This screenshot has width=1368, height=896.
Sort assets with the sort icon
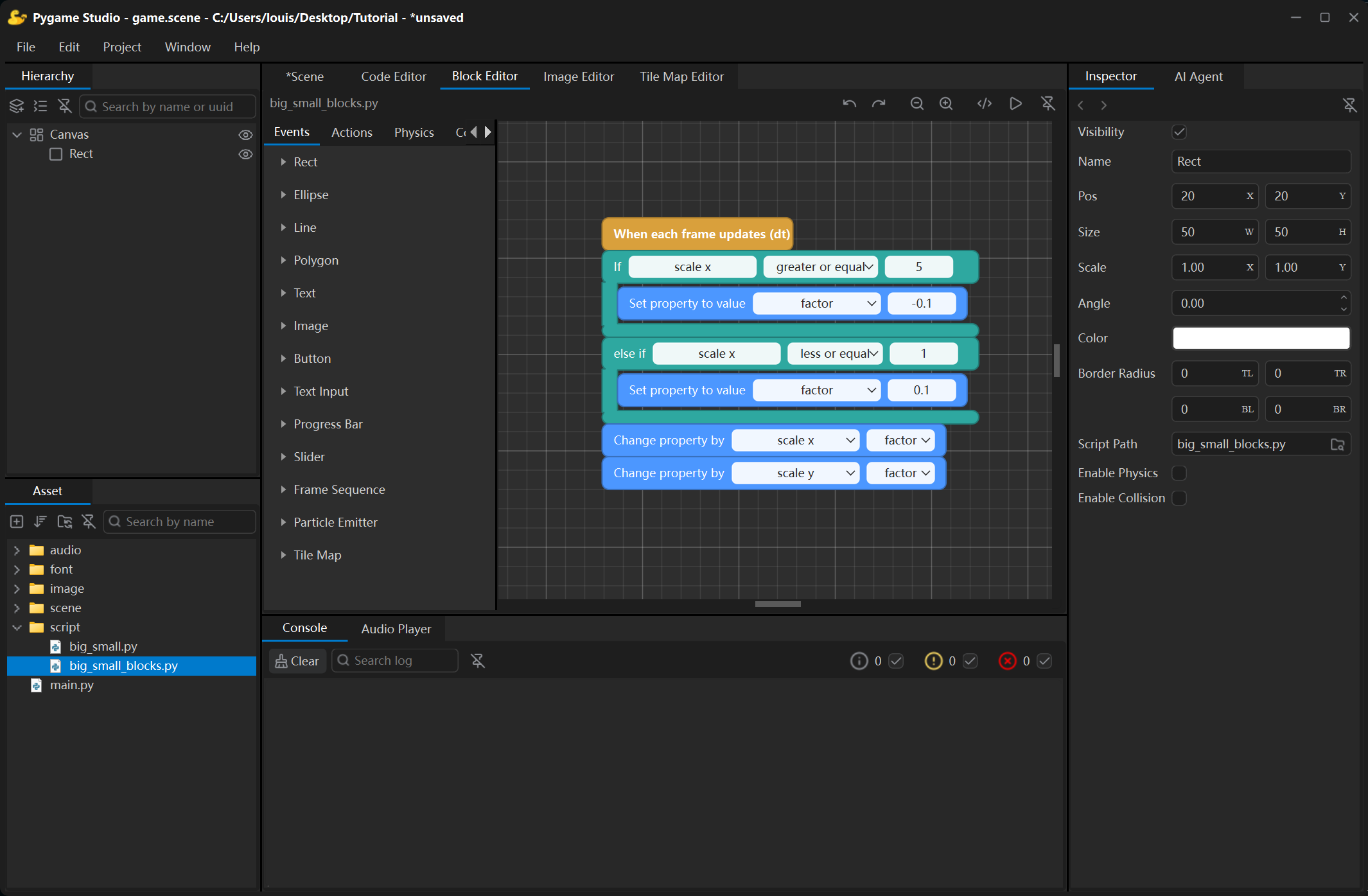[x=40, y=522]
